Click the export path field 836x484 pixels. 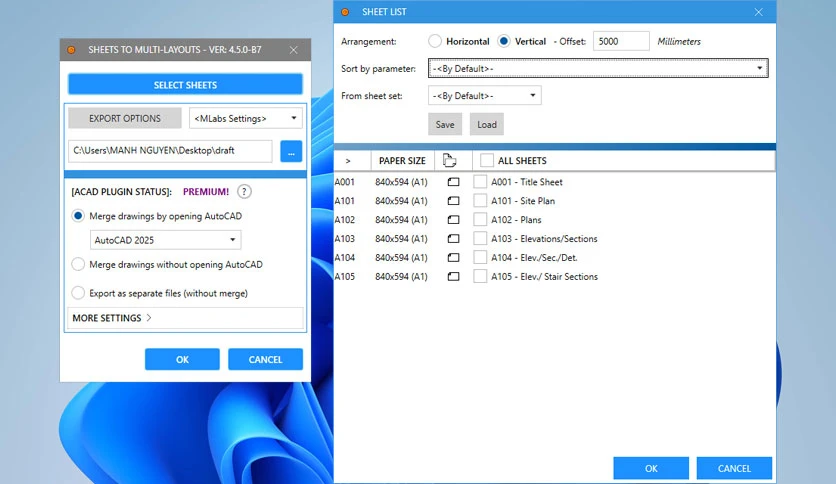170,151
